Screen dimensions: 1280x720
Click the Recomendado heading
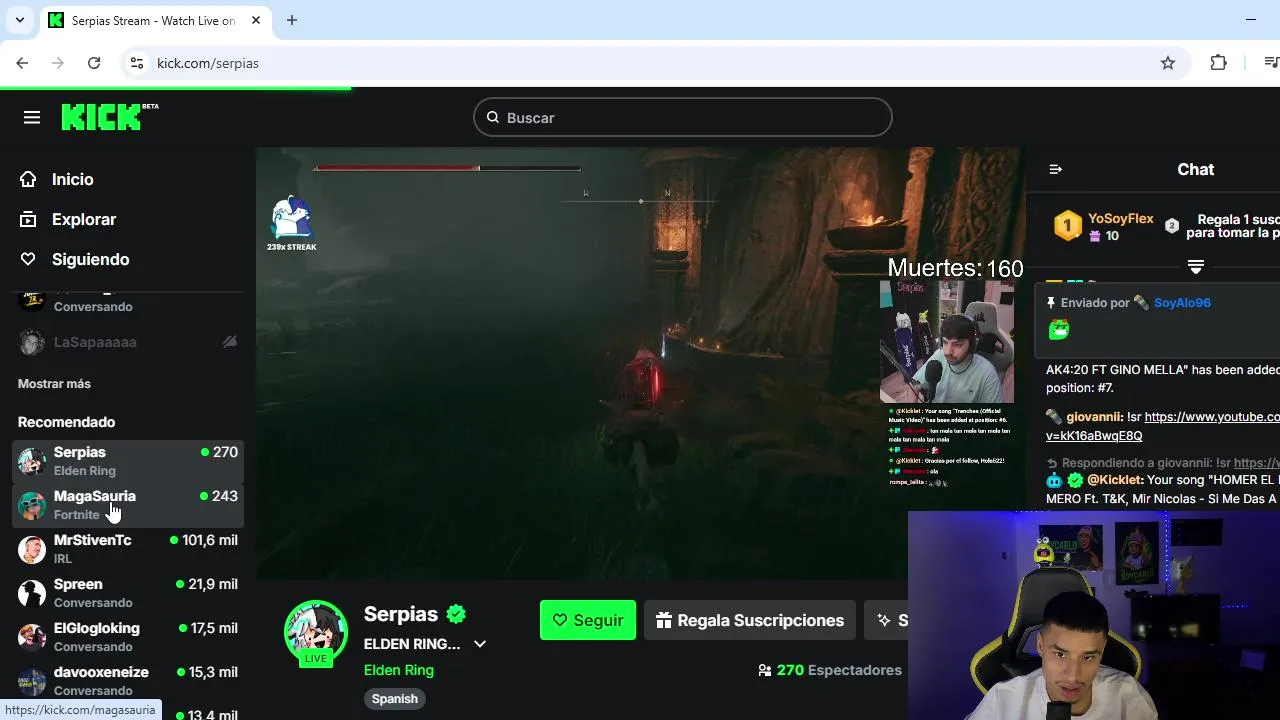(66, 422)
